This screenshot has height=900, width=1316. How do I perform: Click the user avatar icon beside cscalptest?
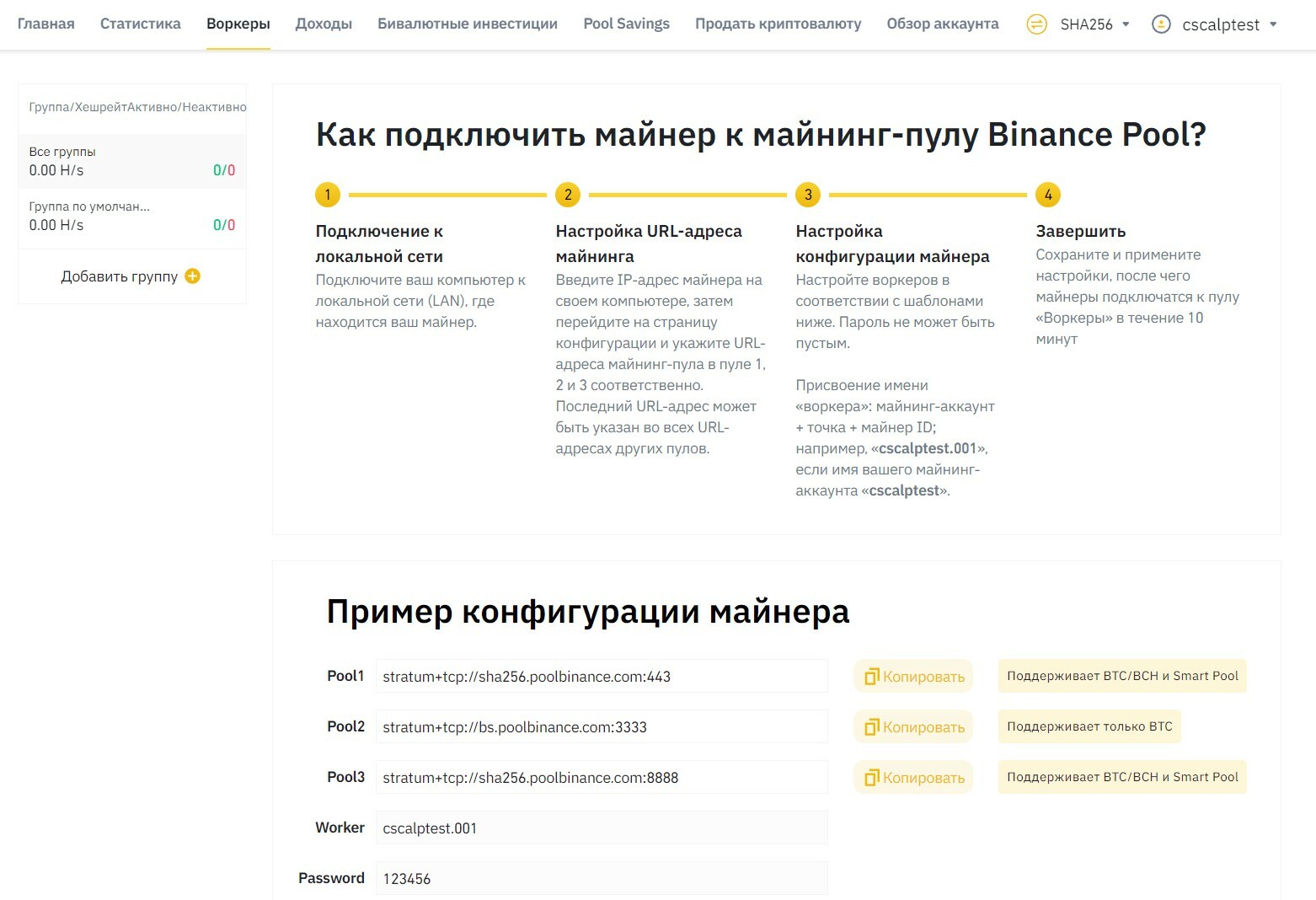click(x=1161, y=24)
